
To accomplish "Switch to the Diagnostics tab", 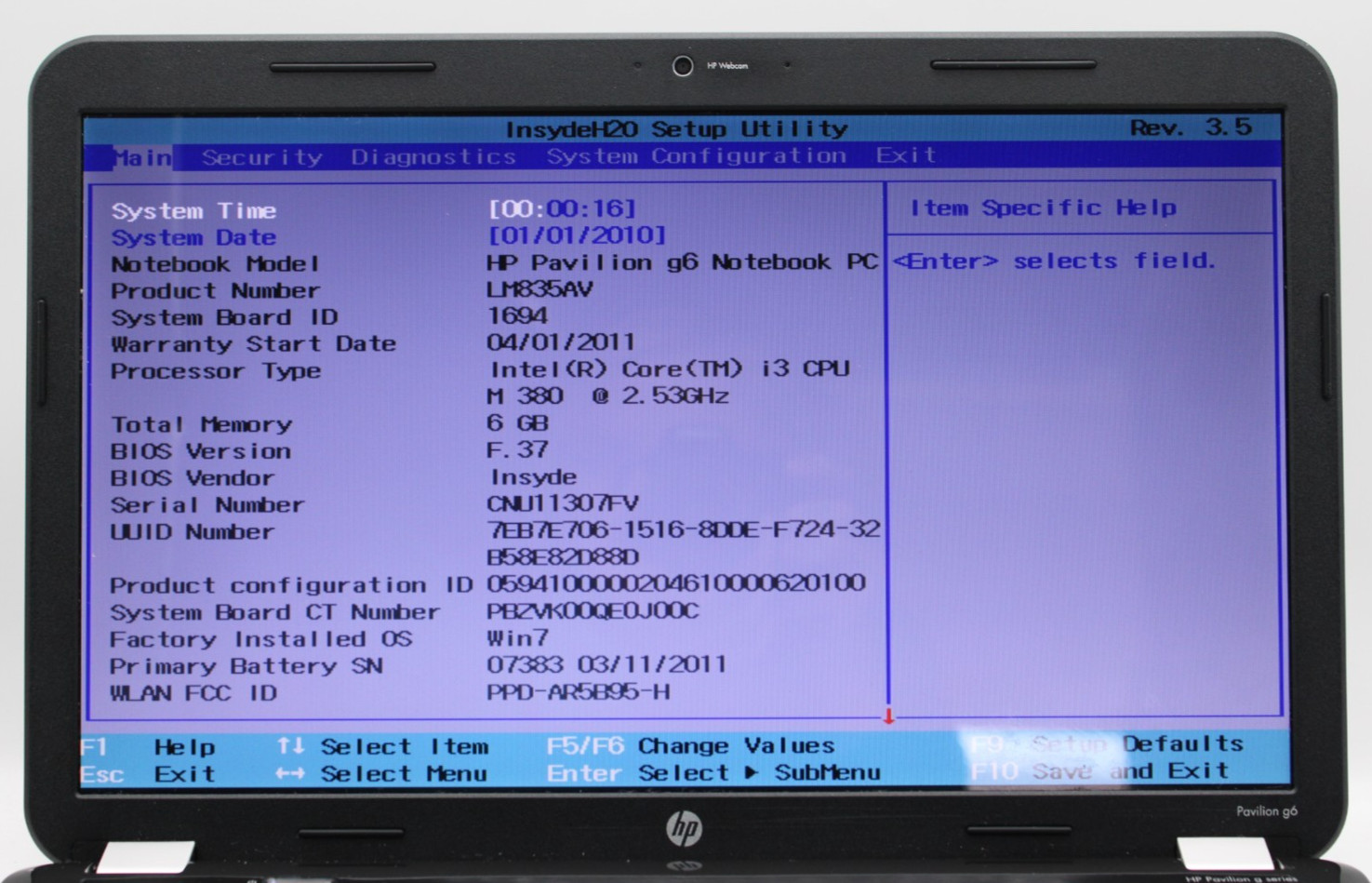I will point(433,156).
